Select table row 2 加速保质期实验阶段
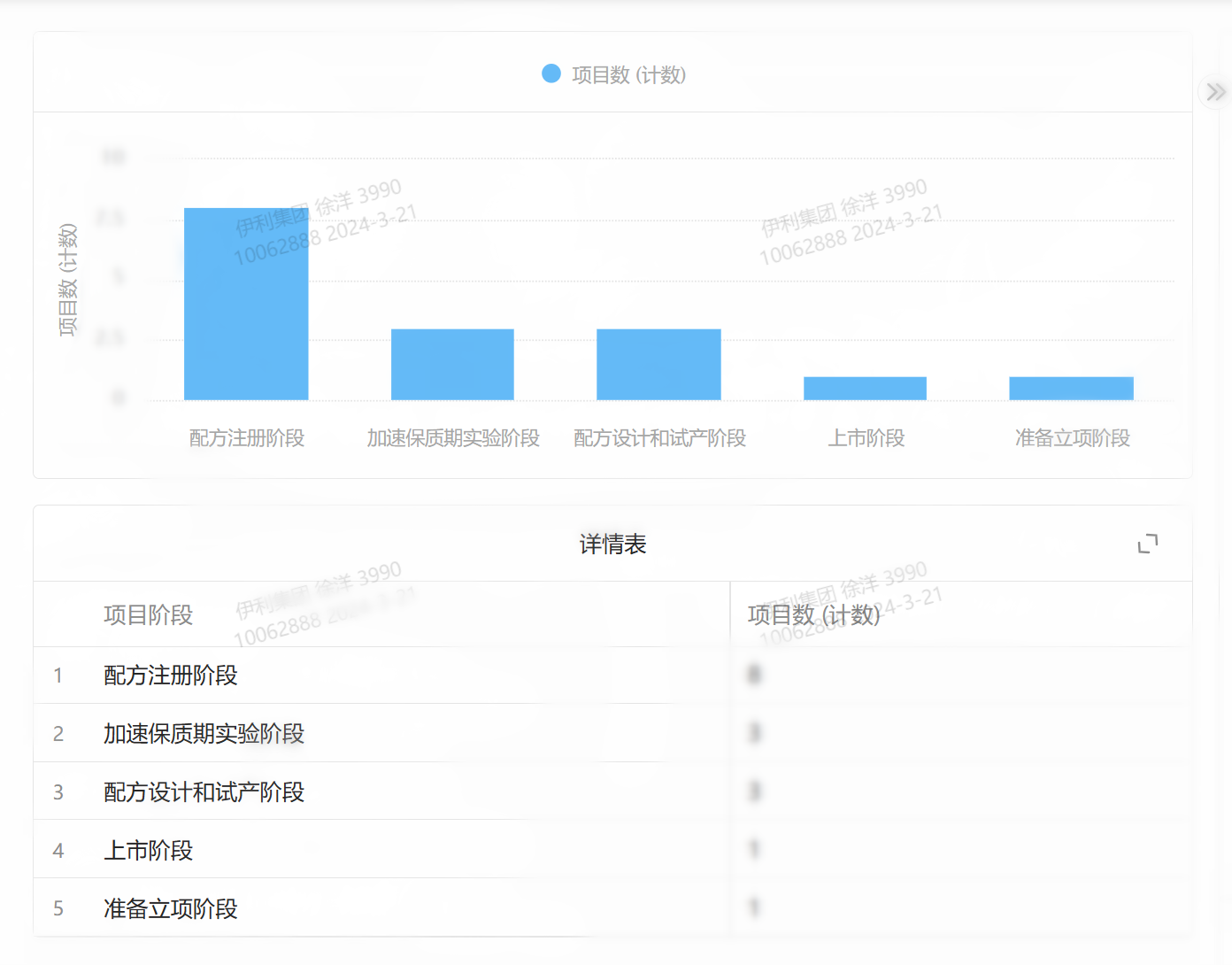The height and width of the screenshot is (965, 1232). tap(612, 733)
